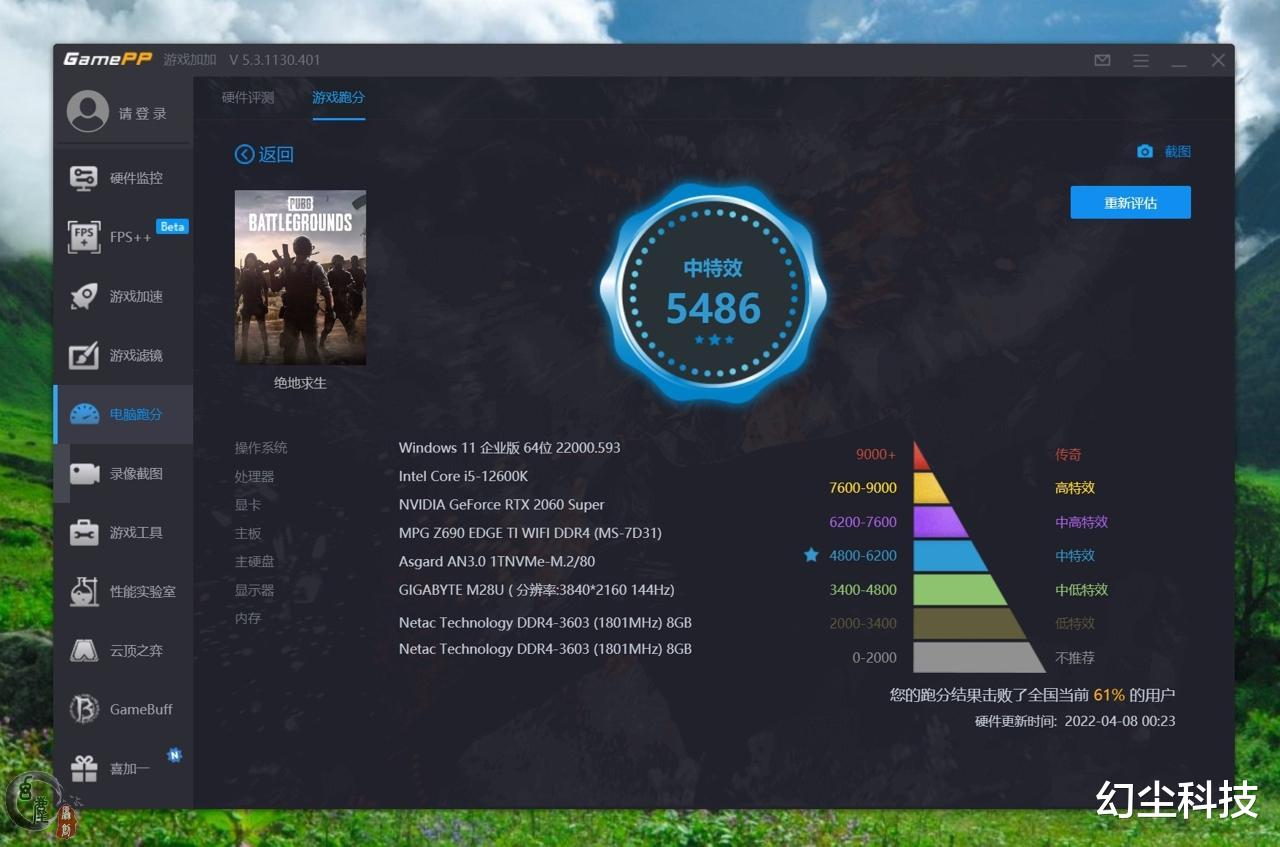1280x847 pixels.
Task: Click the 截图 screenshot button label
Action: click(x=1178, y=152)
